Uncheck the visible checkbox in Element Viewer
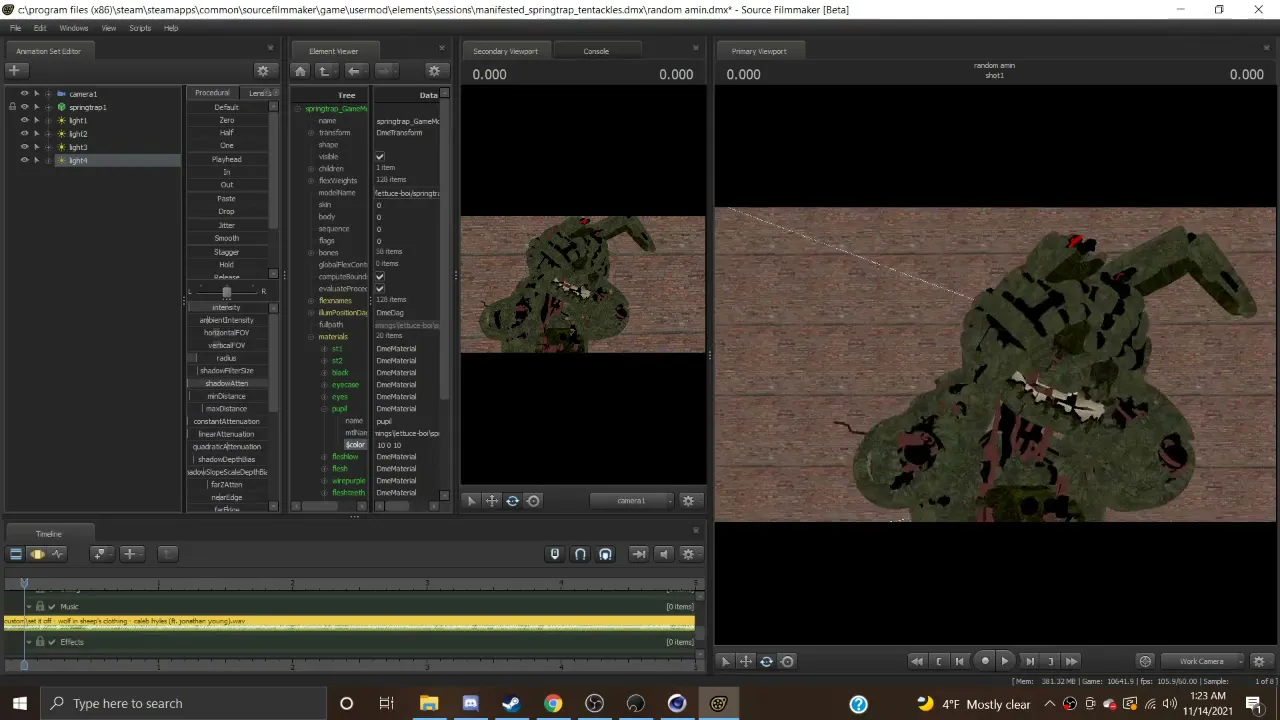1280x720 pixels. coord(380,157)
